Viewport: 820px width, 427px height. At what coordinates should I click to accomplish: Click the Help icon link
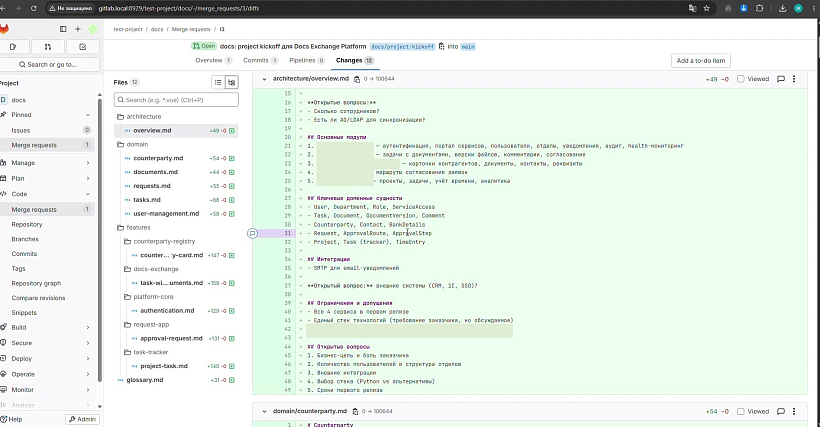[x=11, y=419]
